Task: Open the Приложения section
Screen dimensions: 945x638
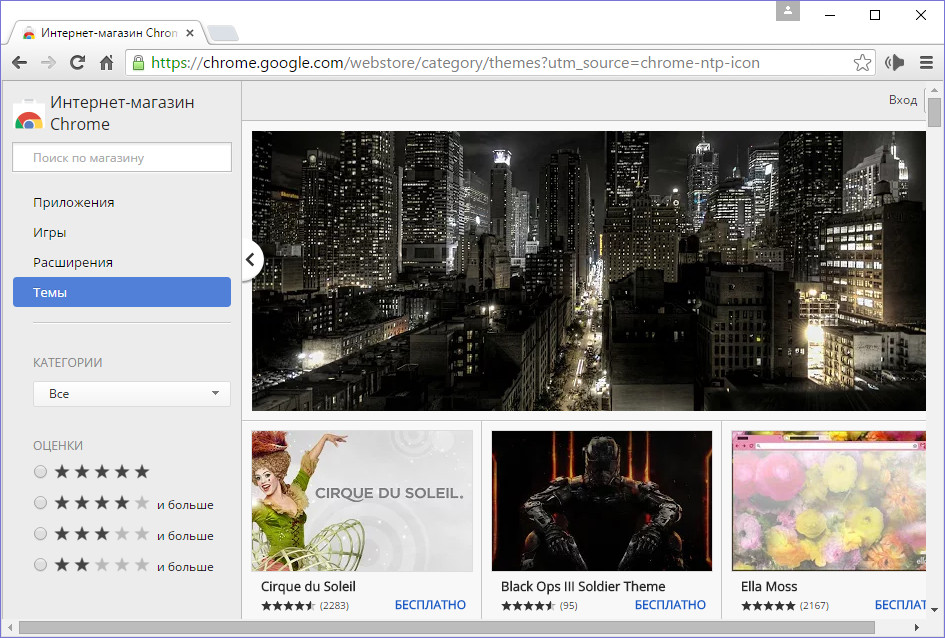Action: pyautogui.click(x=74, y=202)
